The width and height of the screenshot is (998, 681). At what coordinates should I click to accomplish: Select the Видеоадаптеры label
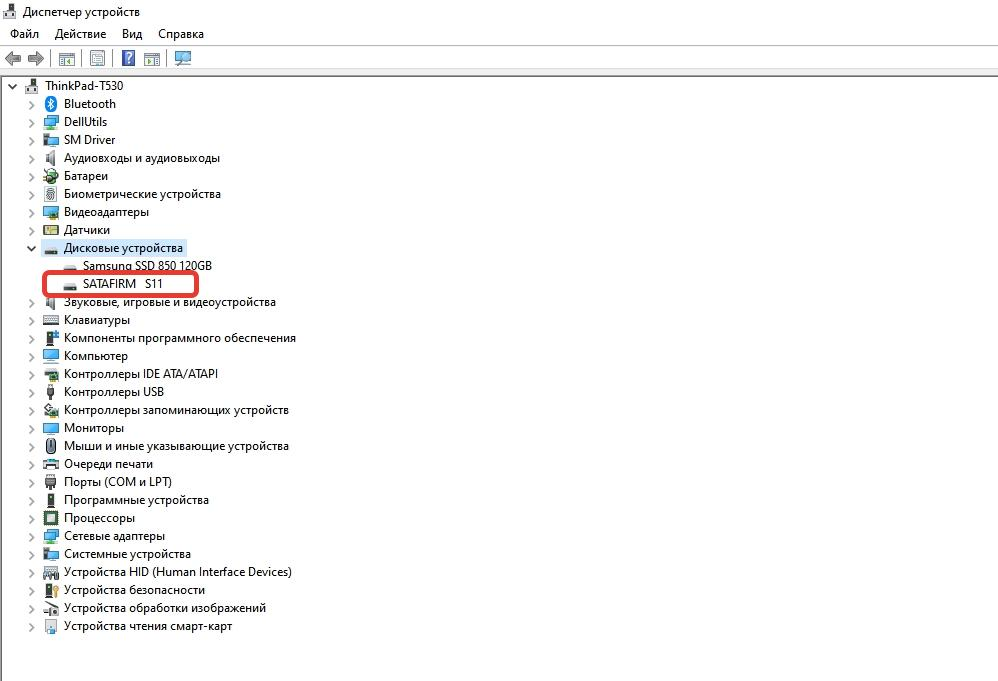[106, 212]
